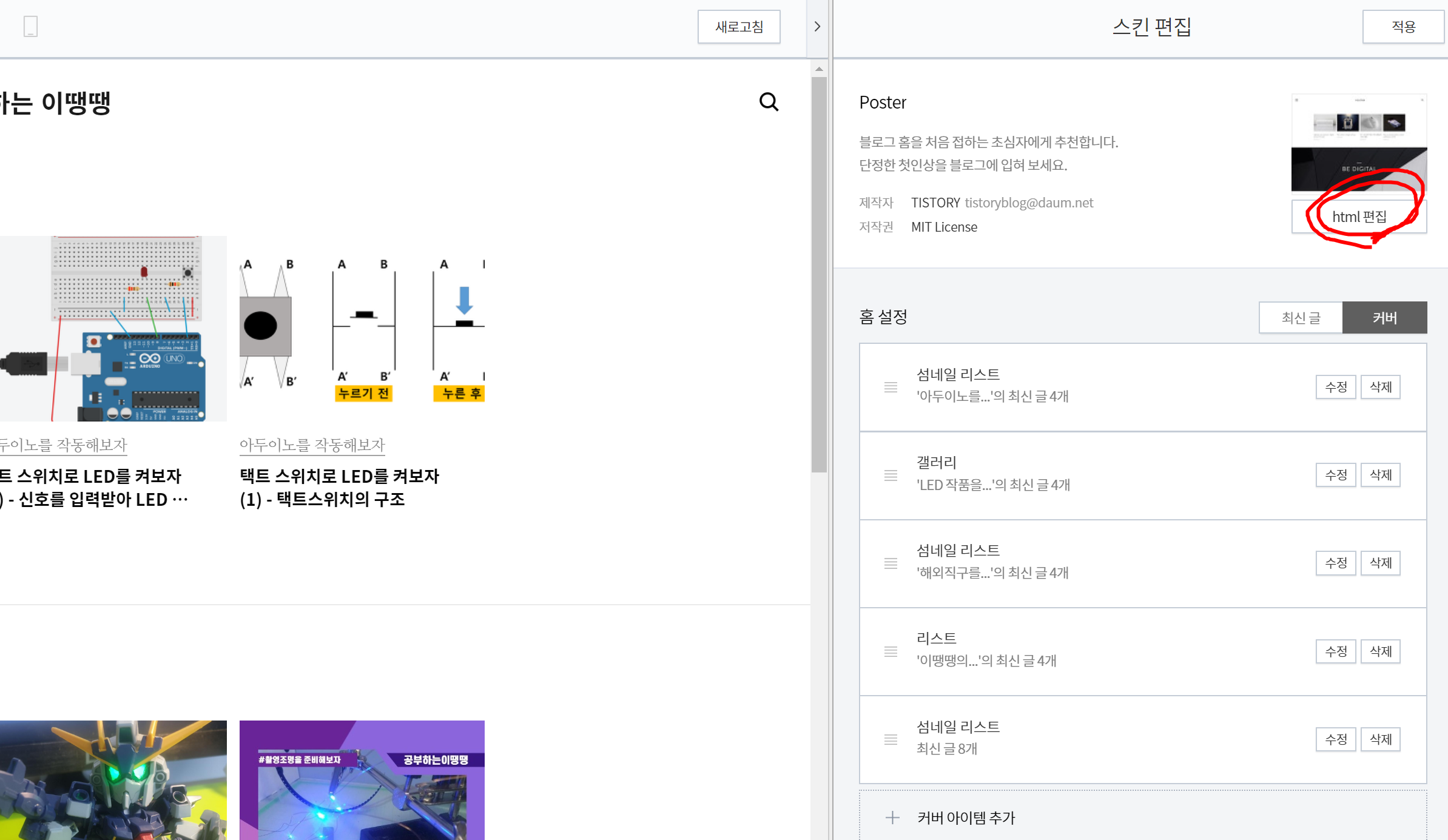Delete the 리스트 cover item with 삭제
The height and width of the screenshot is (840, 1448).
coord(1380,651)
